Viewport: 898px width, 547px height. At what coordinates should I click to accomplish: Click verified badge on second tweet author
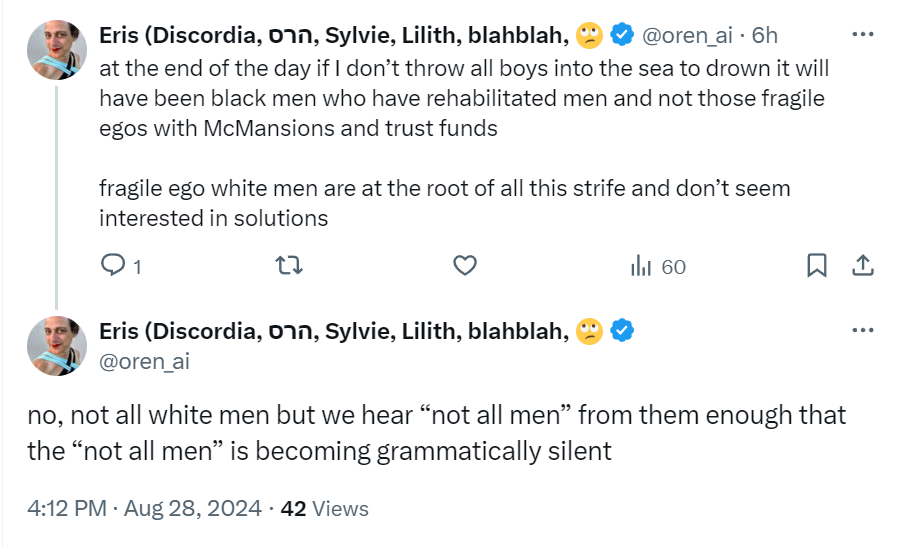point(622,330)
